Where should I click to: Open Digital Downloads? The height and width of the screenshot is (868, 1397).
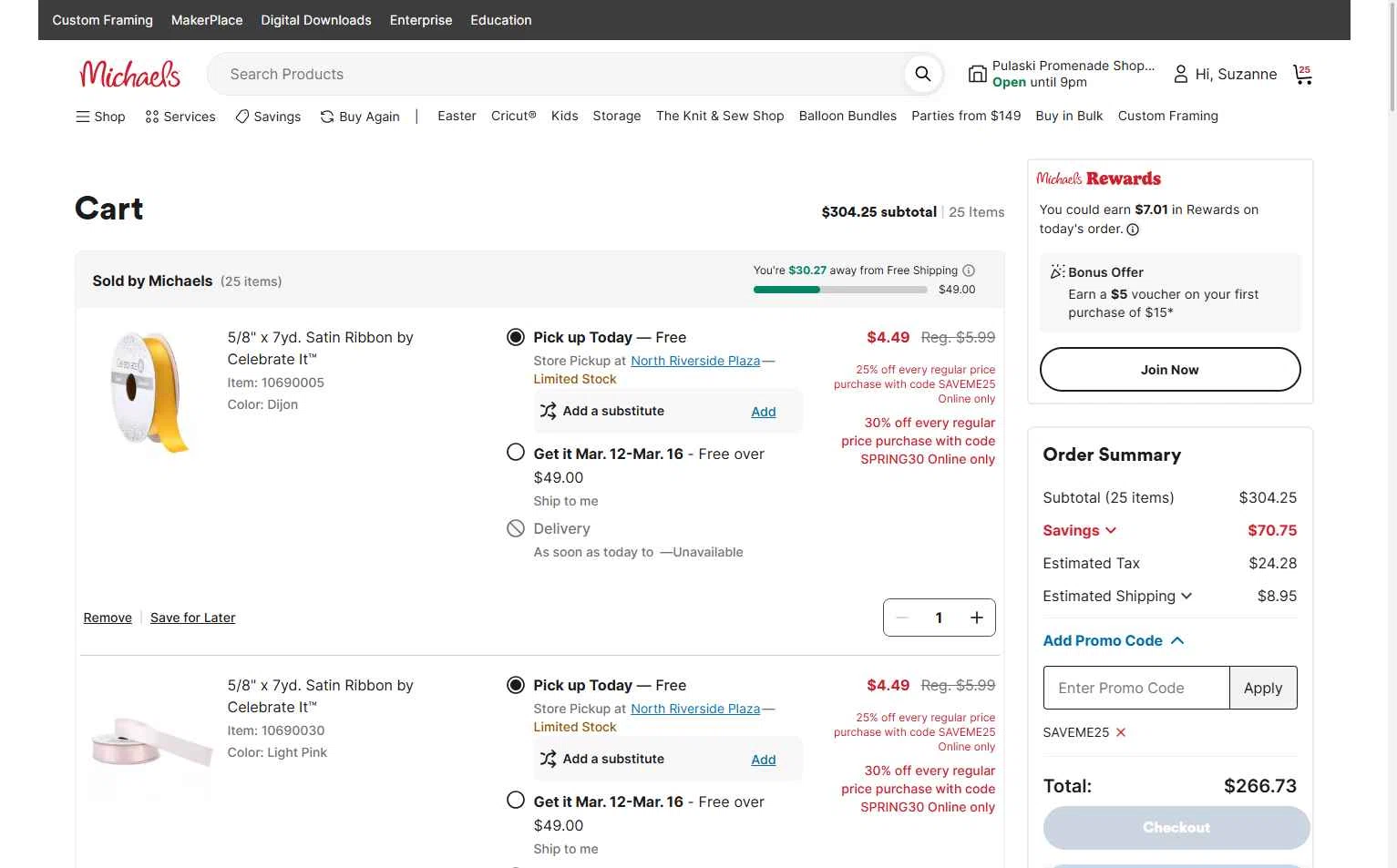(x=316, y=20)
